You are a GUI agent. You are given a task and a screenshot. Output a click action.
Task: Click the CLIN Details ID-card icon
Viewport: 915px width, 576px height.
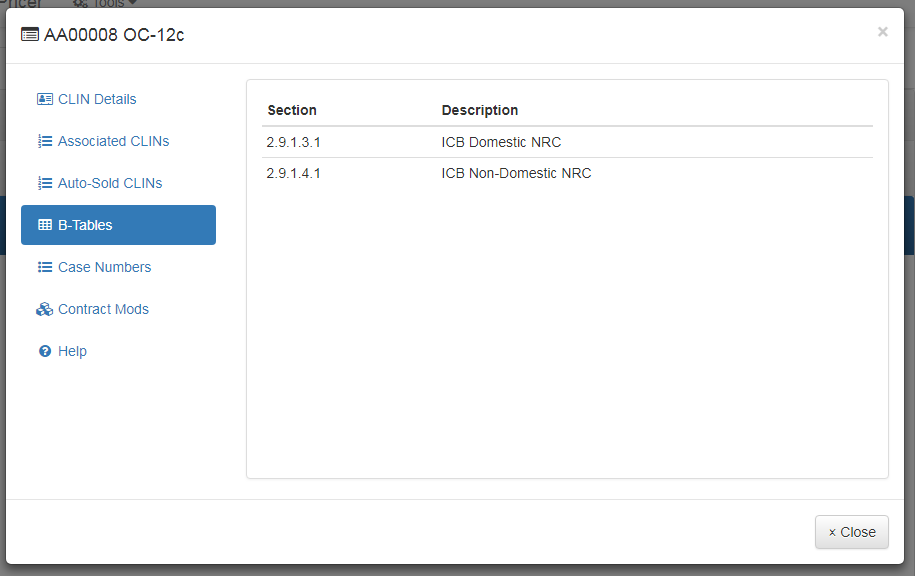pos(44,98)
